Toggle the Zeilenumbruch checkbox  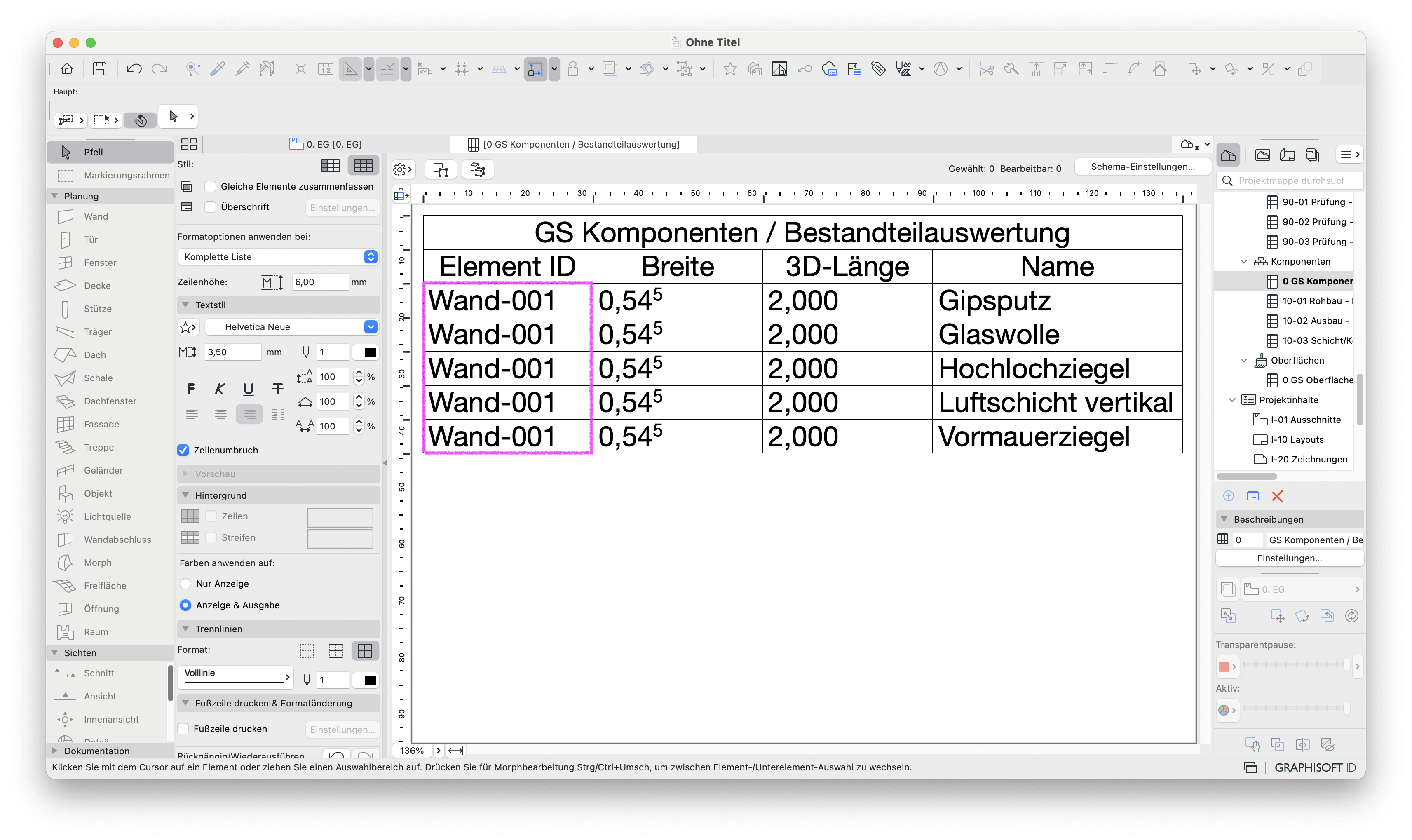(183, 451)
